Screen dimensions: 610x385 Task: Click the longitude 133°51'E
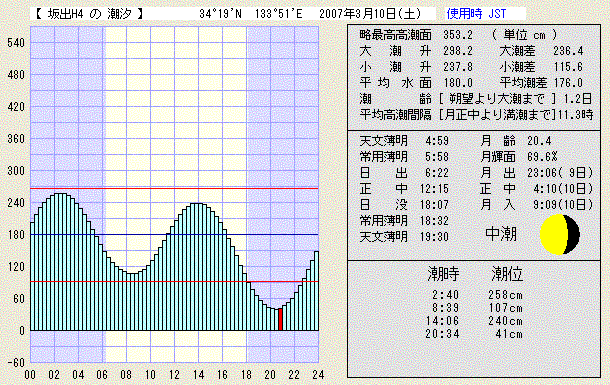pos(279,14)
